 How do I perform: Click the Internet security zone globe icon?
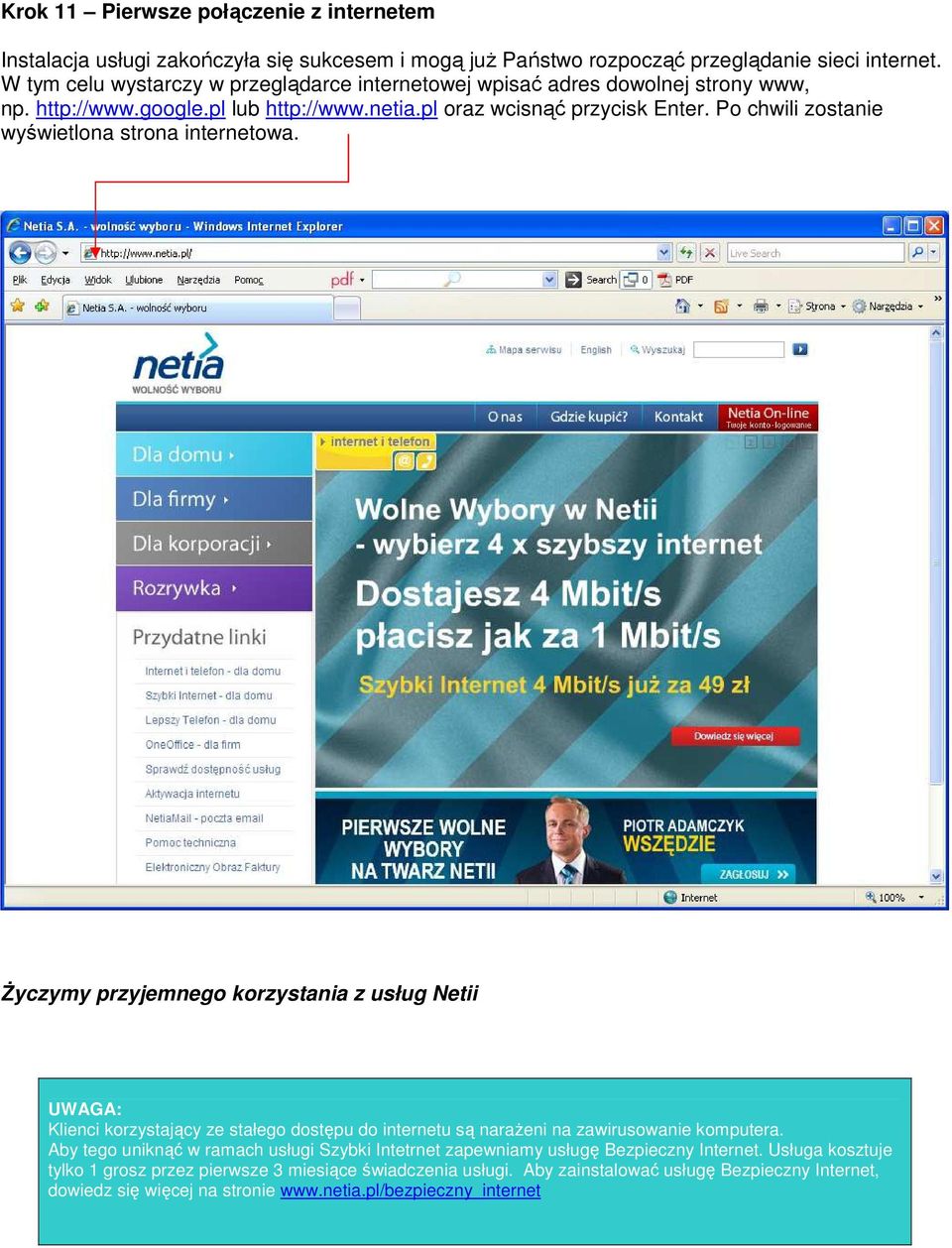[670, 898]
